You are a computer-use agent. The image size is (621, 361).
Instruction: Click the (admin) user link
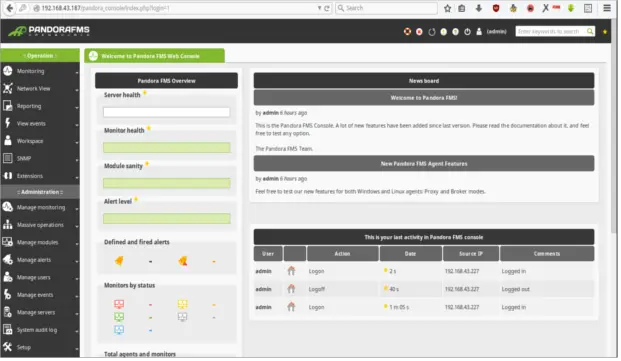click(x=496, y=32)
